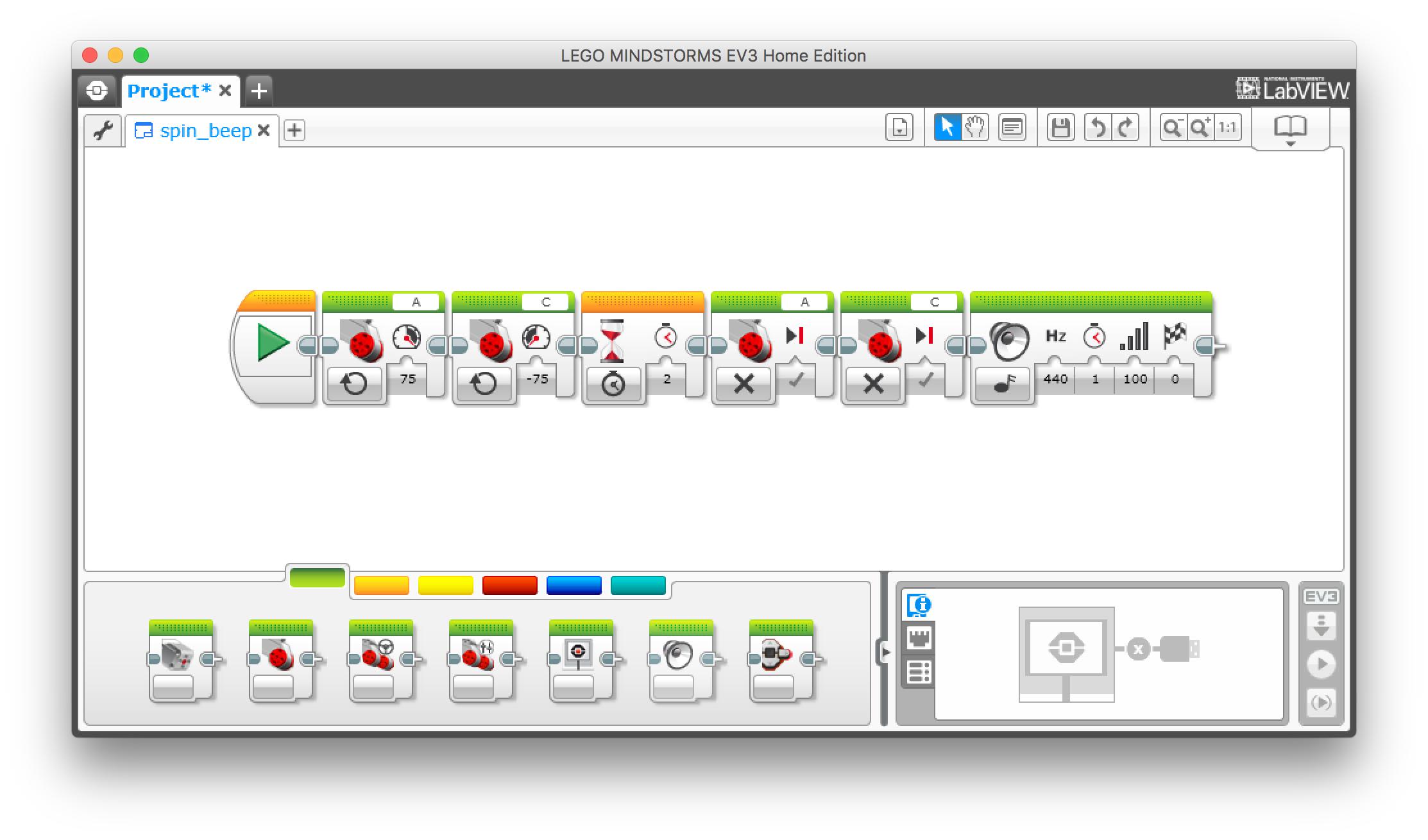
Task: Click the Sound block in palette
Action: 680,660
